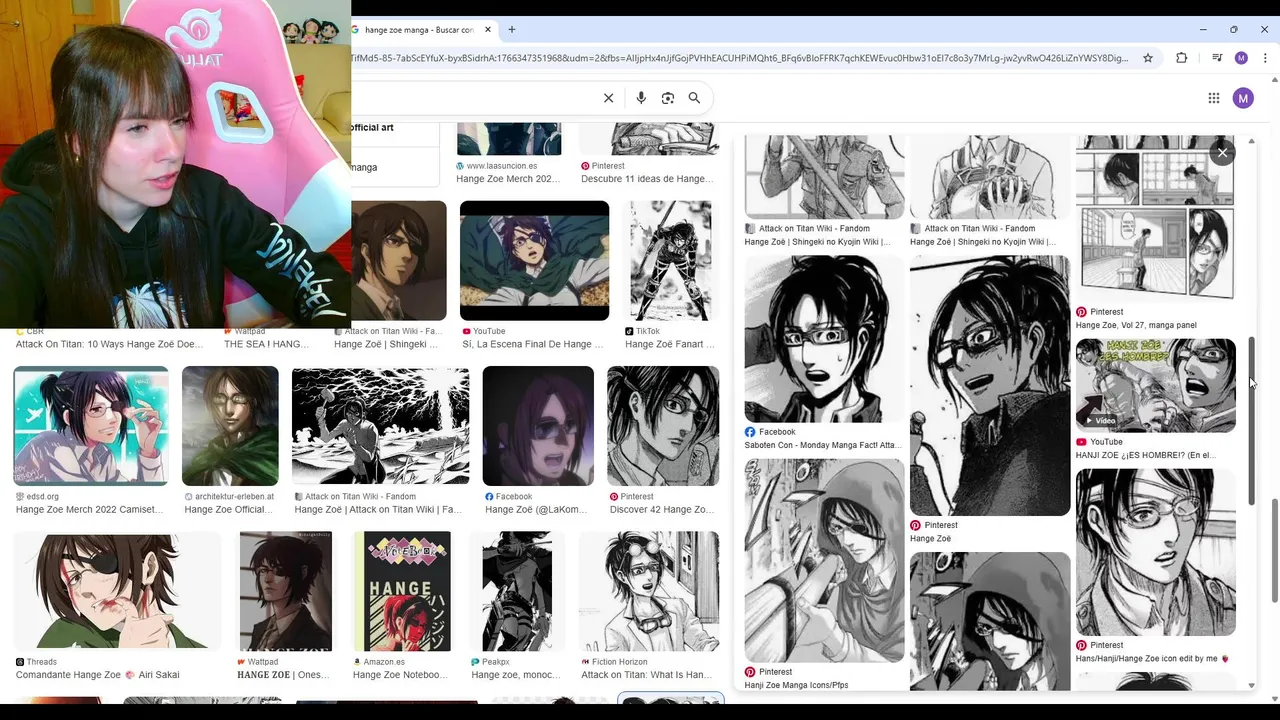Screen dimensions: 1280x720
Task: Clear the Google search box text
Action: coord(608,98)
